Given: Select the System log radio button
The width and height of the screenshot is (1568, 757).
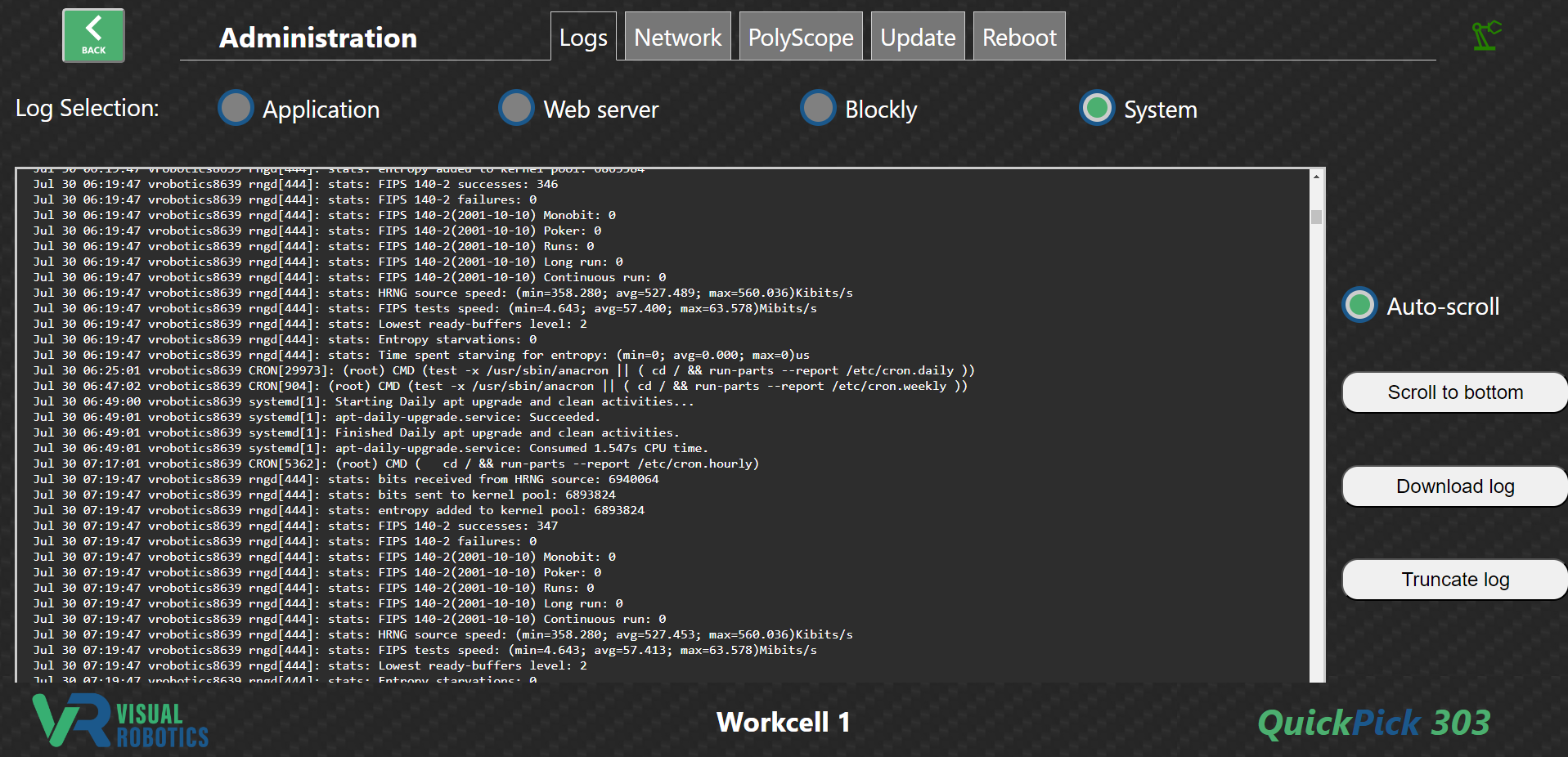Looking at the screenshot, I should (x=1097, y=108).
